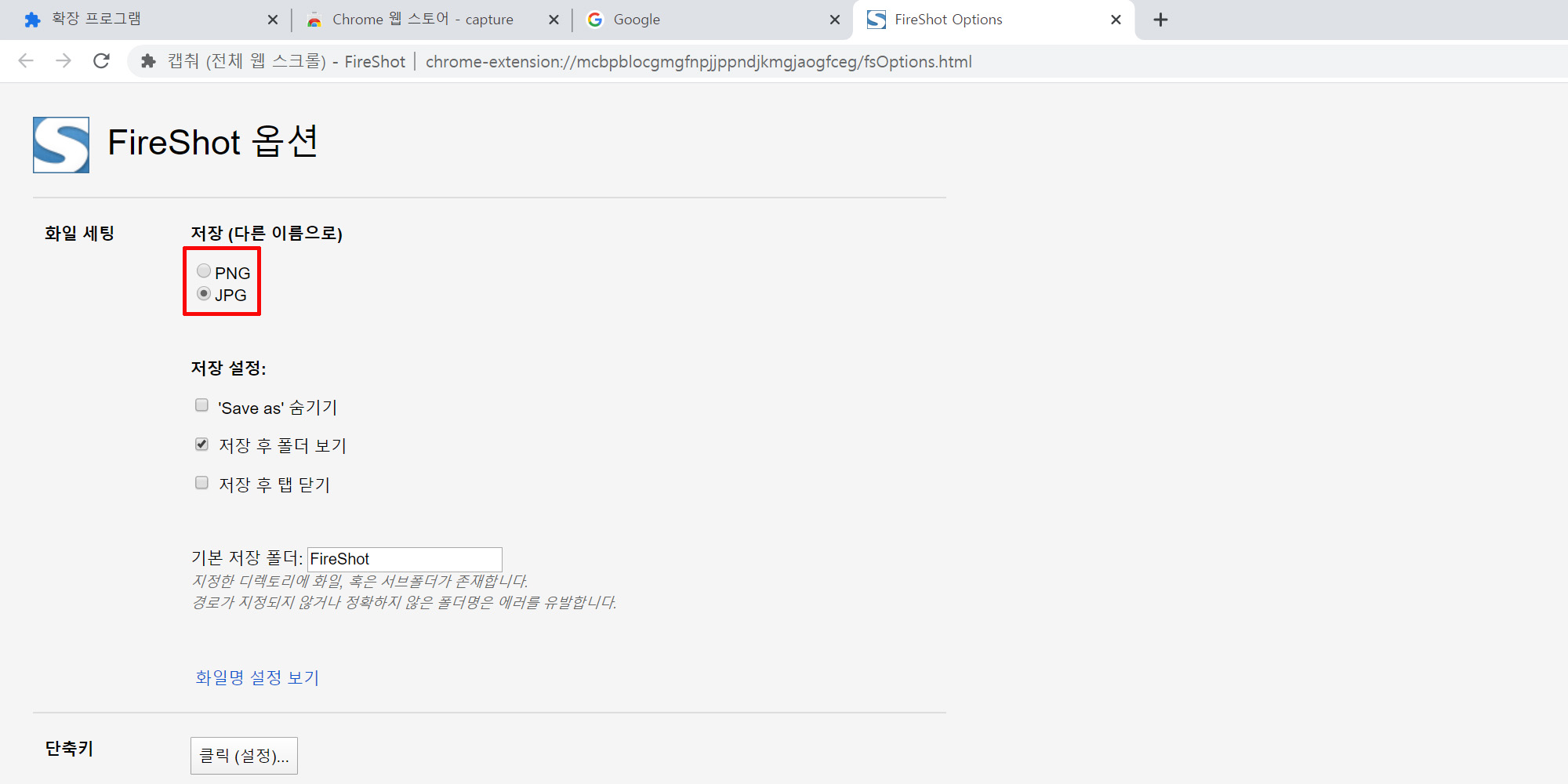Reload the current page
Screen dimensions: 1568x784
[101, 61]
